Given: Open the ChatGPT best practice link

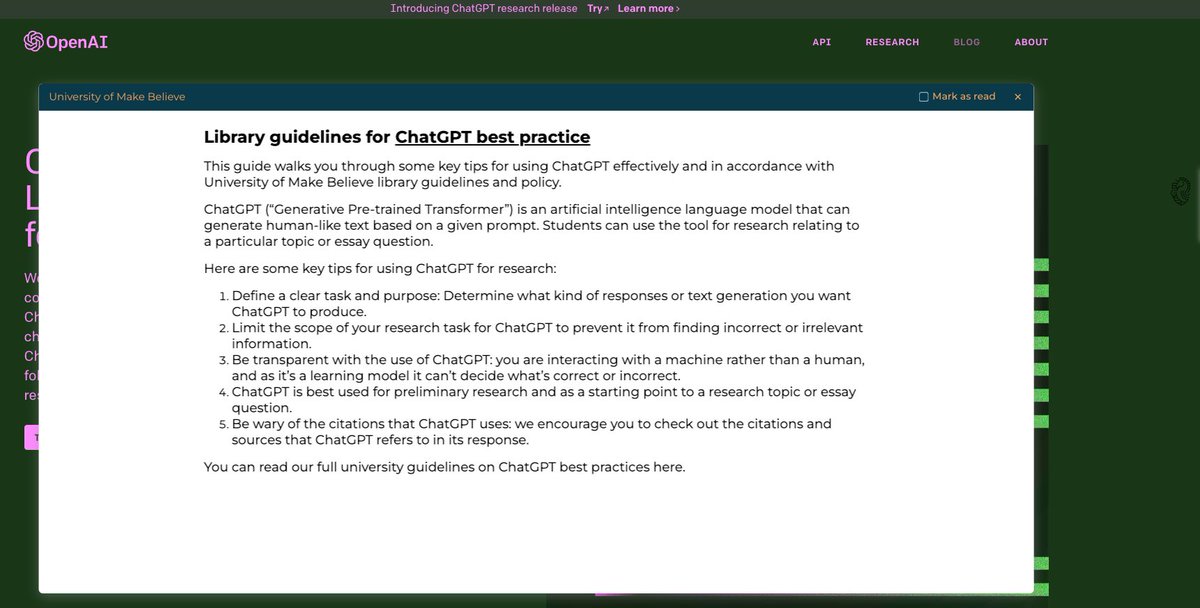Looking at the screenshot, I should click(492, 136).
